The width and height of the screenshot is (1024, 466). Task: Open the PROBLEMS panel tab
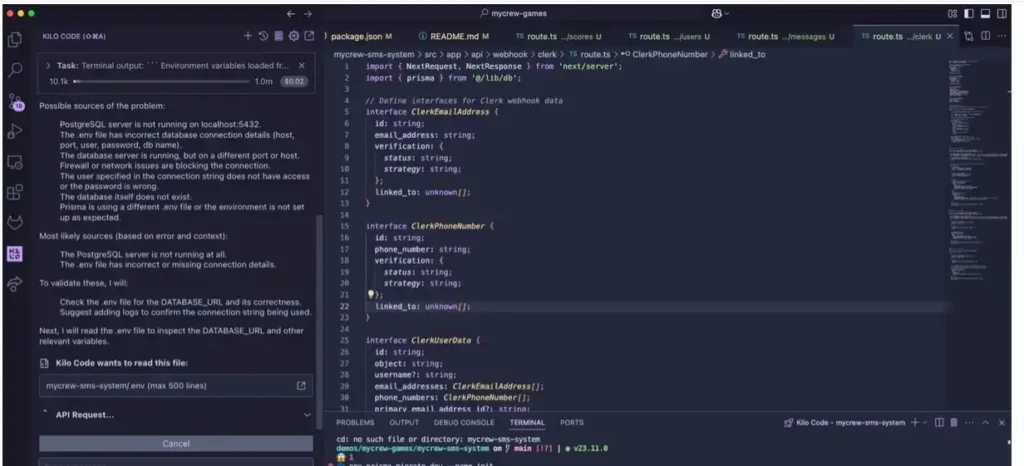coord(355,422)
